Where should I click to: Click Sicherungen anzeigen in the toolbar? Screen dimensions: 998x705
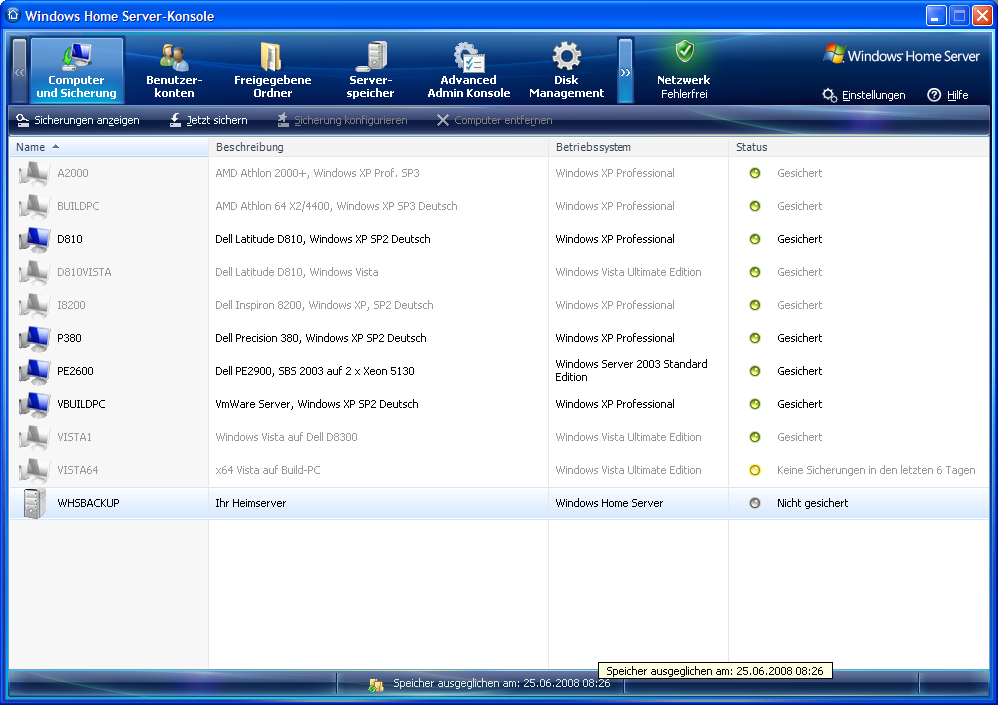[78, 120]
